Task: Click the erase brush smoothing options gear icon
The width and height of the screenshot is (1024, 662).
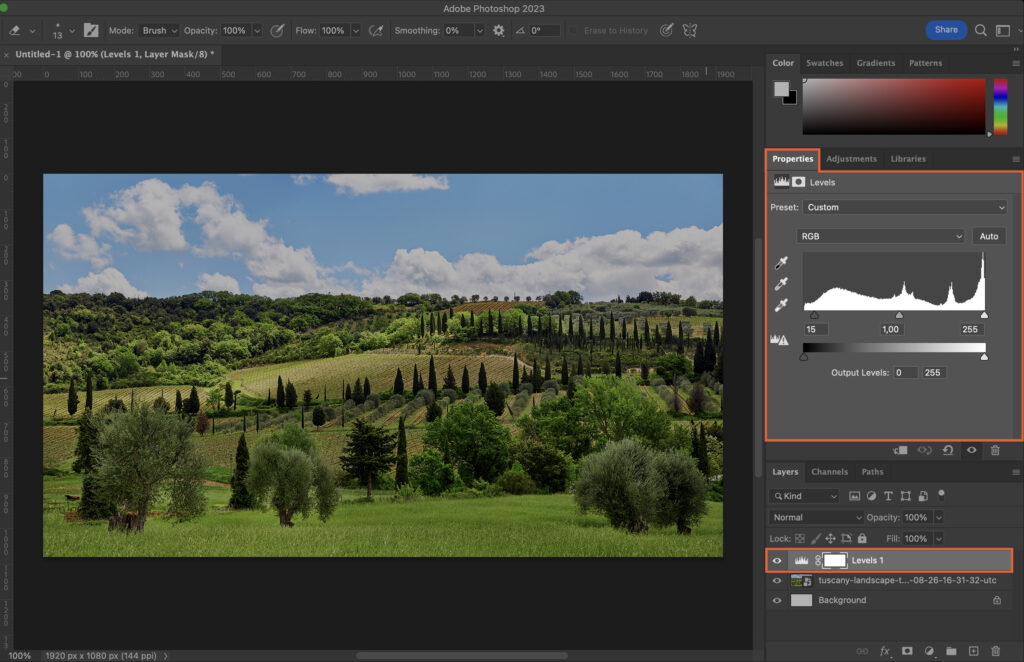Action: click(498, 30)
